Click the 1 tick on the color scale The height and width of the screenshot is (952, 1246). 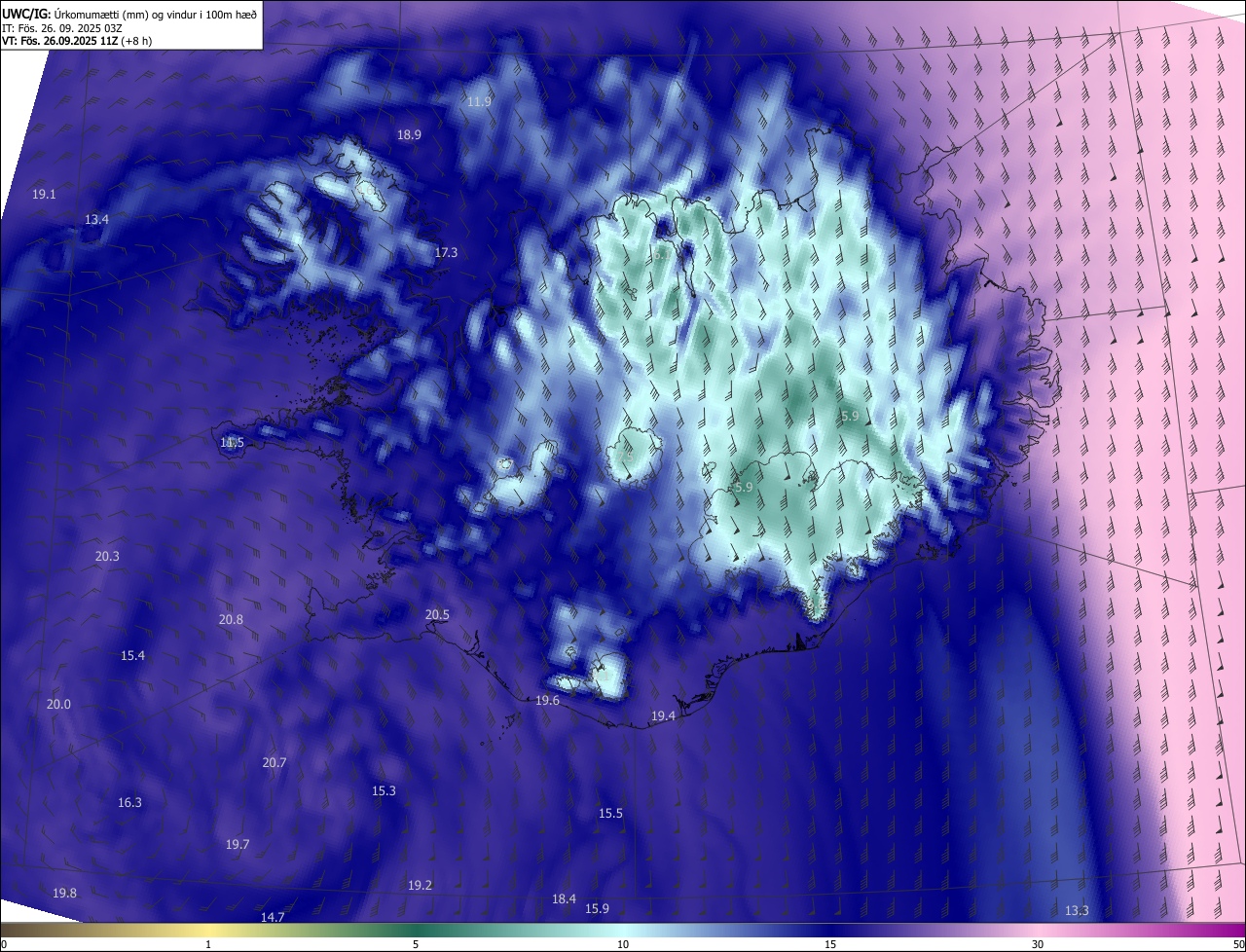point(208,944)
